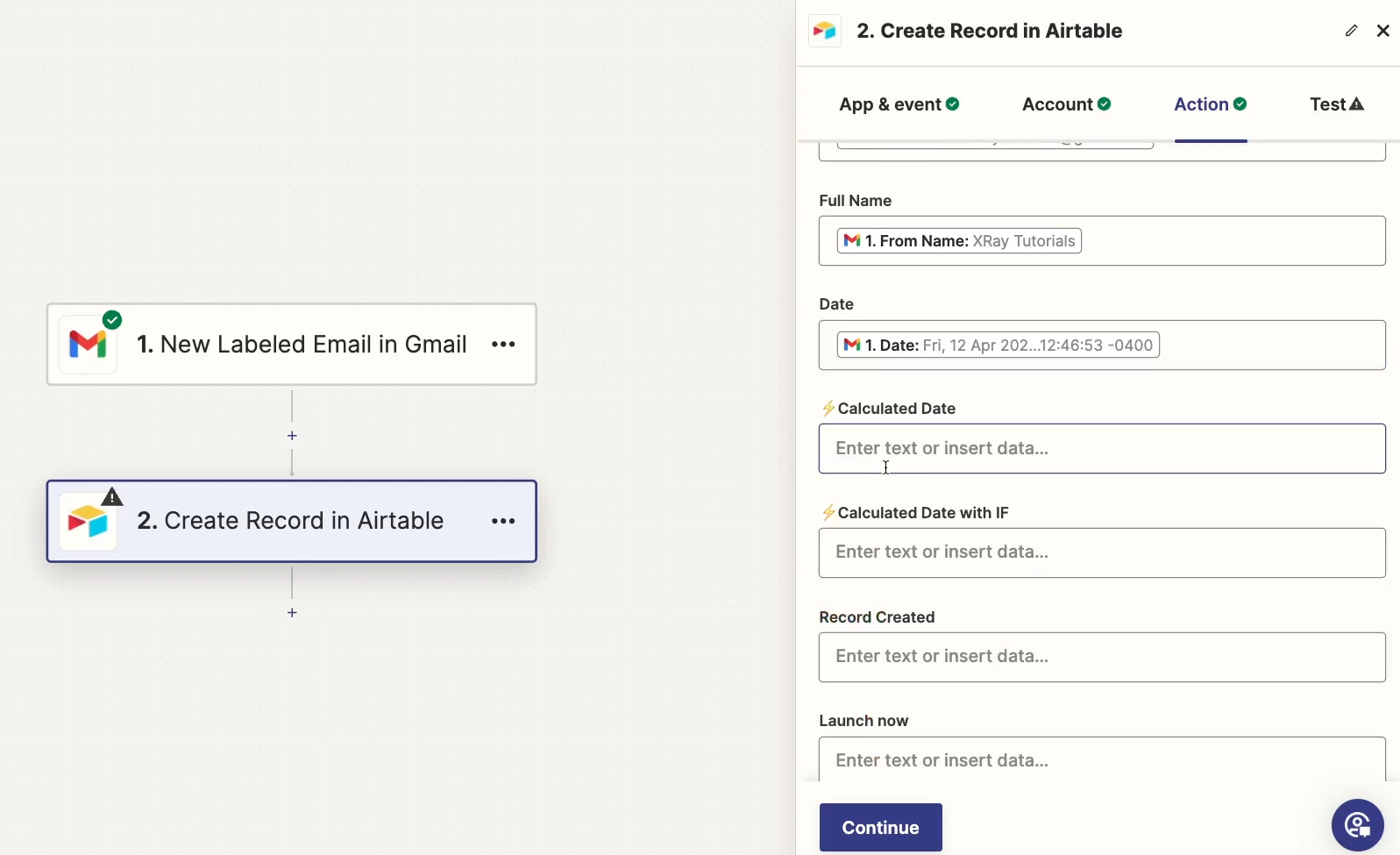The height and width of the screenshot is (855, 1400).
Task: Click the lightning bolt icon by Calculated Date
Action: (828, 409)
